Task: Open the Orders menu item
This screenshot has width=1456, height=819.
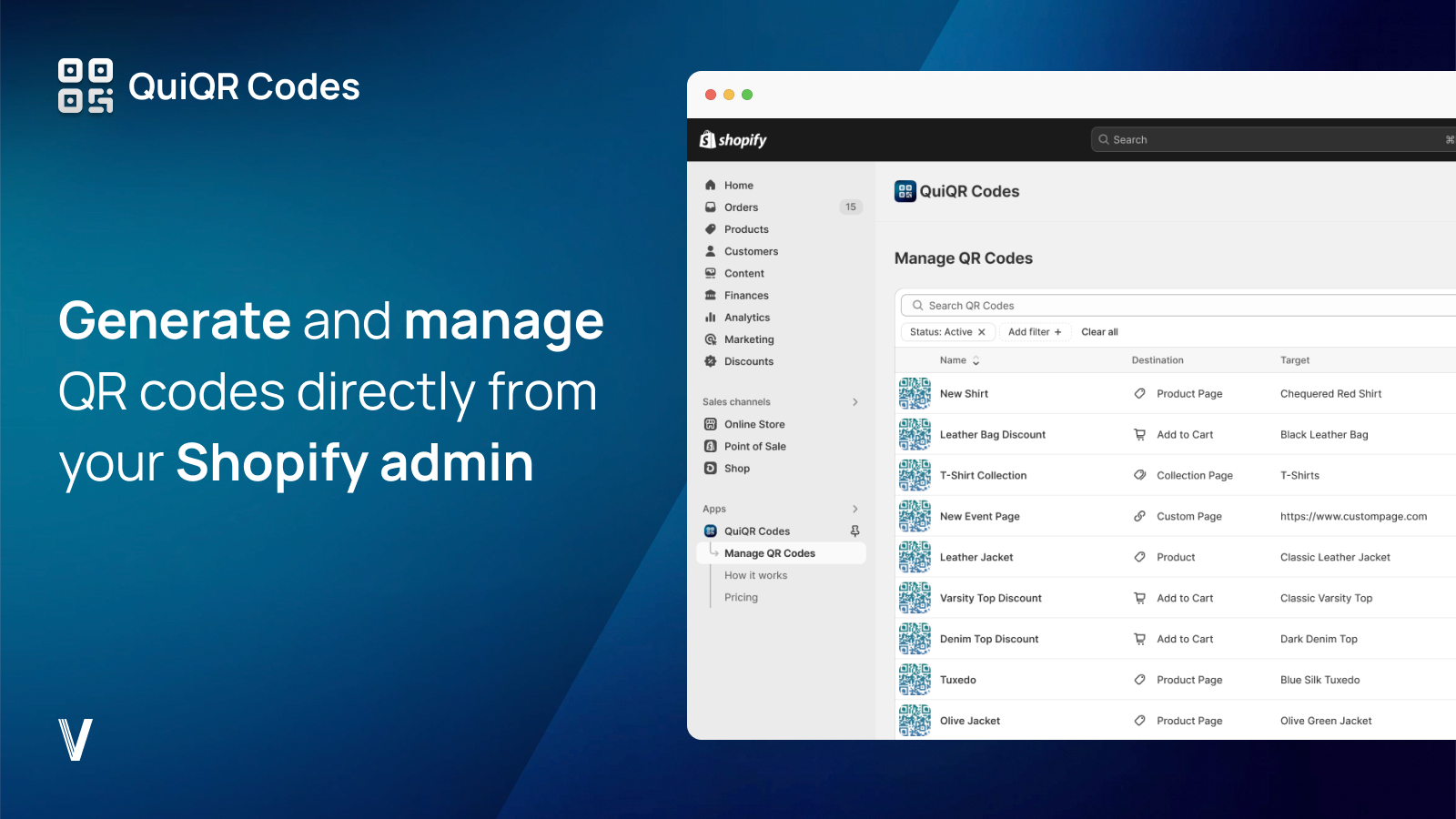Action: tap(741, 207)
